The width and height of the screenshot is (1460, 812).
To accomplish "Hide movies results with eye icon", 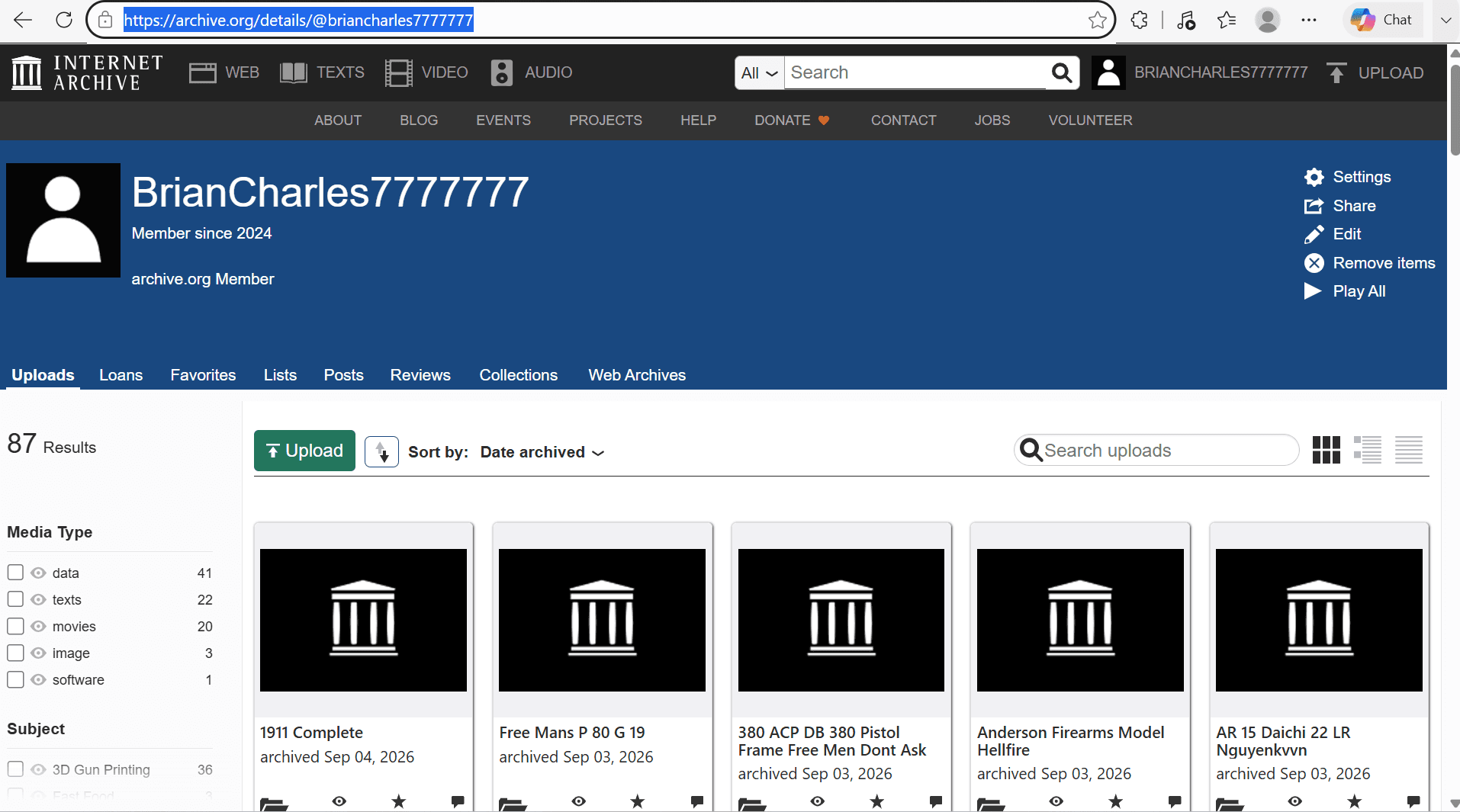I will pos(38,626).
